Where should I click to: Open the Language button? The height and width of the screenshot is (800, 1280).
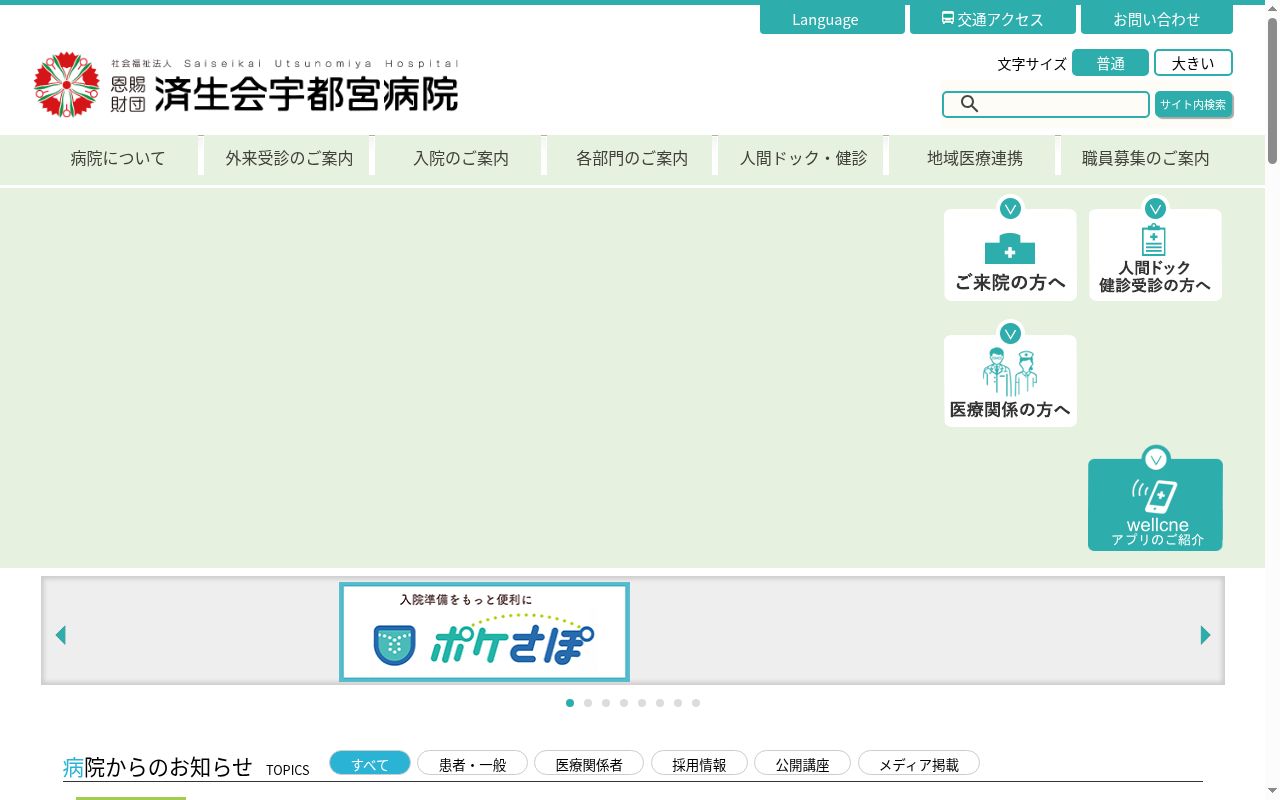coord(832,19)
